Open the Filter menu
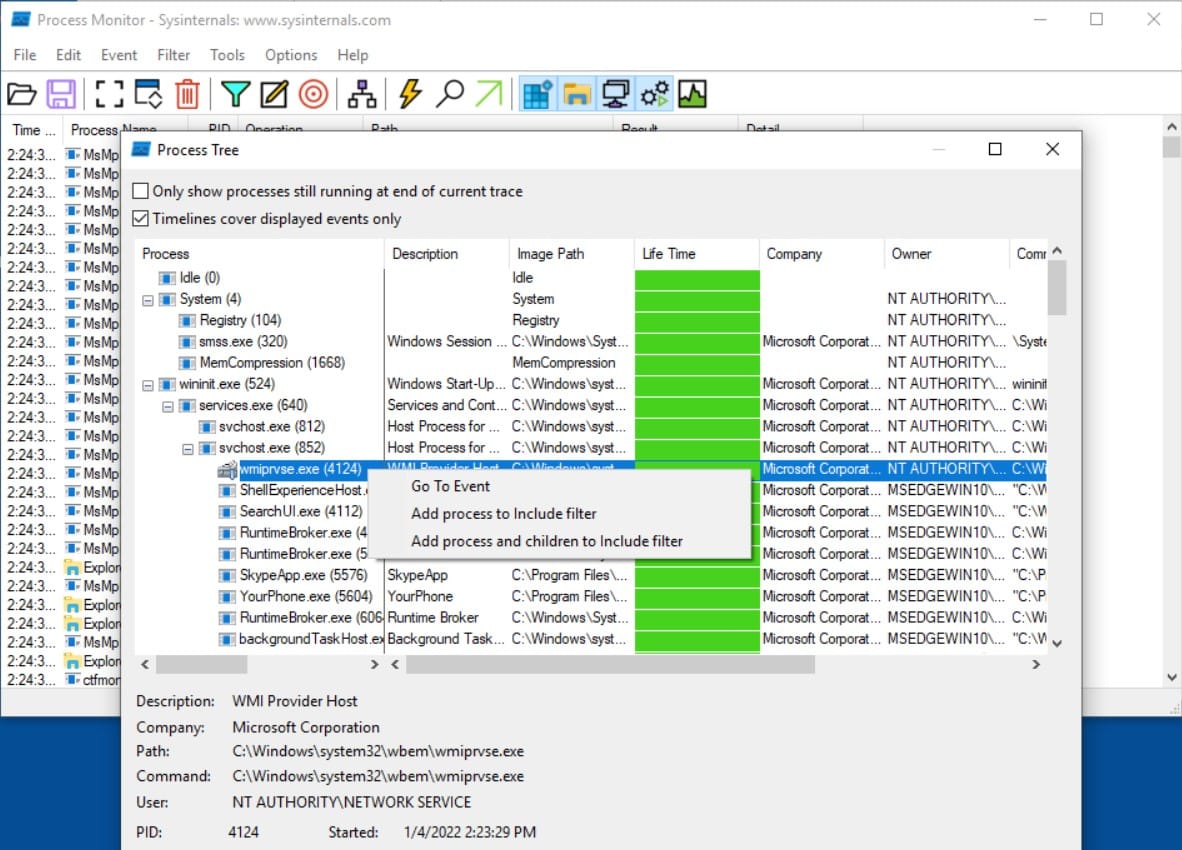 pos(173,55)
